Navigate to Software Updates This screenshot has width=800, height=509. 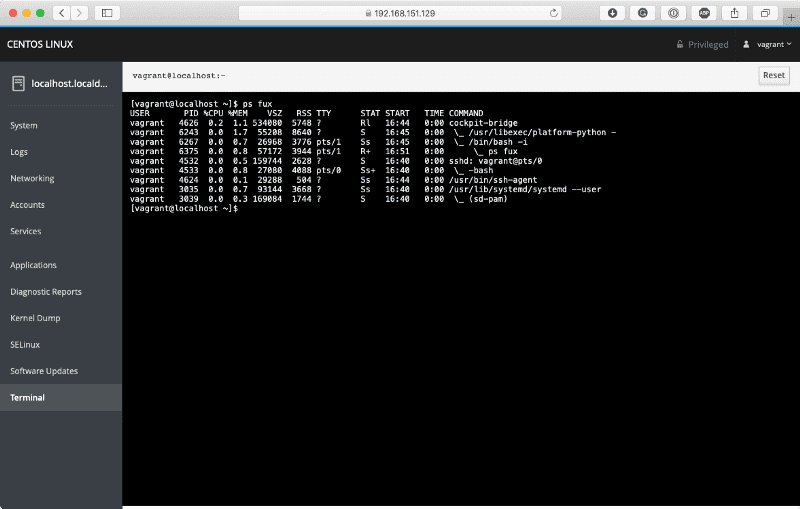coord(44,371)
